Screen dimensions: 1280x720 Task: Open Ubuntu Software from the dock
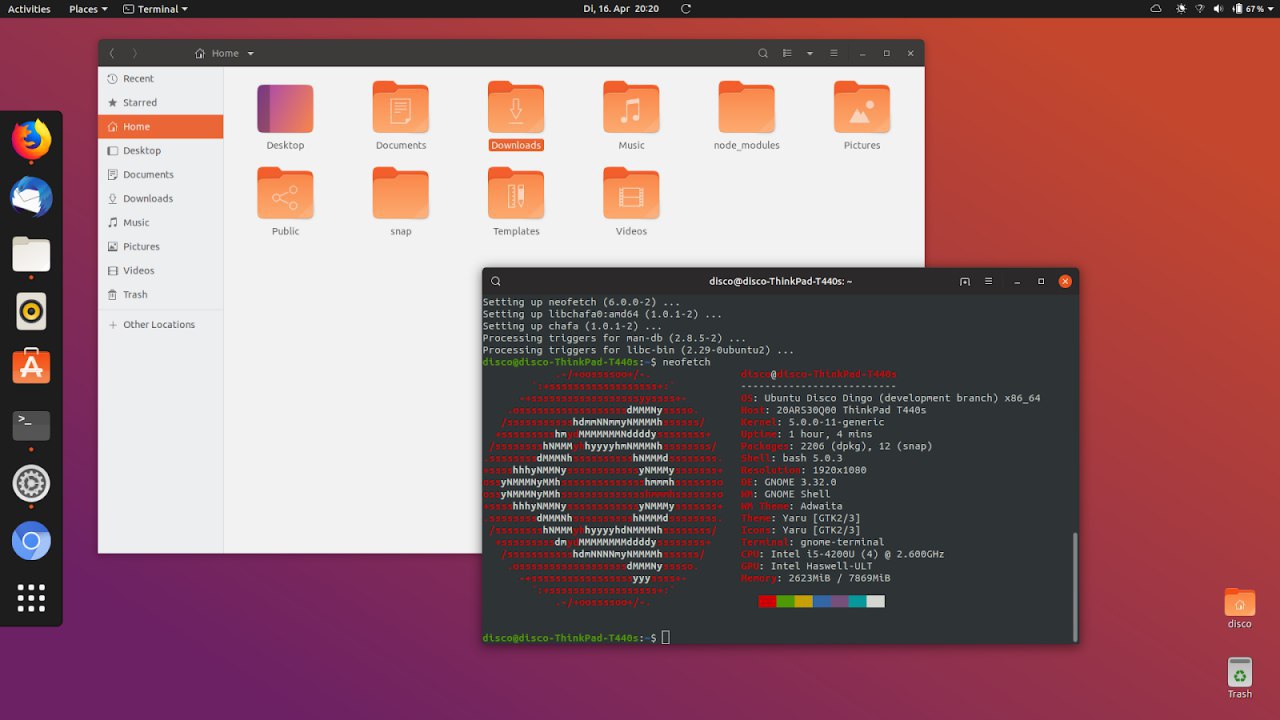tap(31, 368)
